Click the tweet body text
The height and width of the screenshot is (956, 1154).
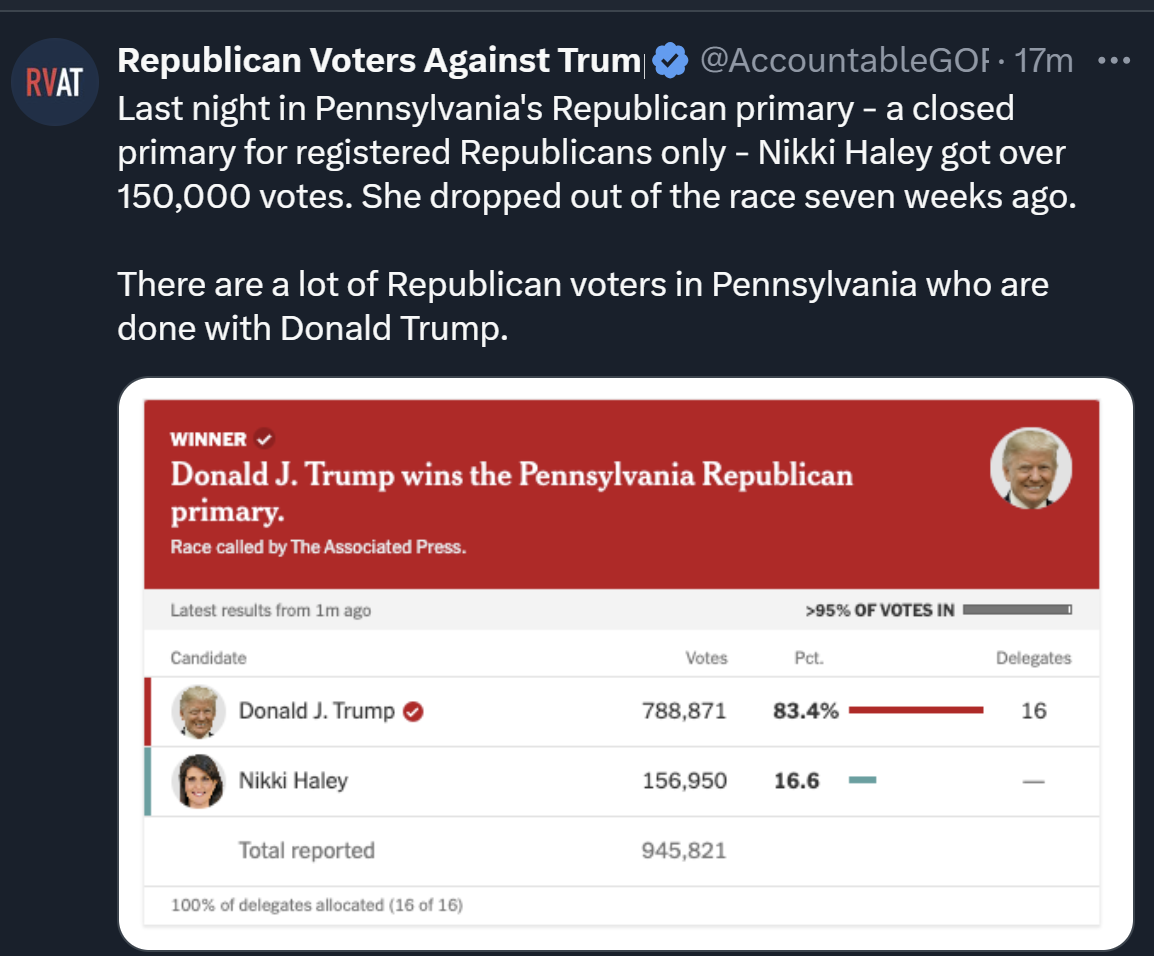[x=597, y=218]
